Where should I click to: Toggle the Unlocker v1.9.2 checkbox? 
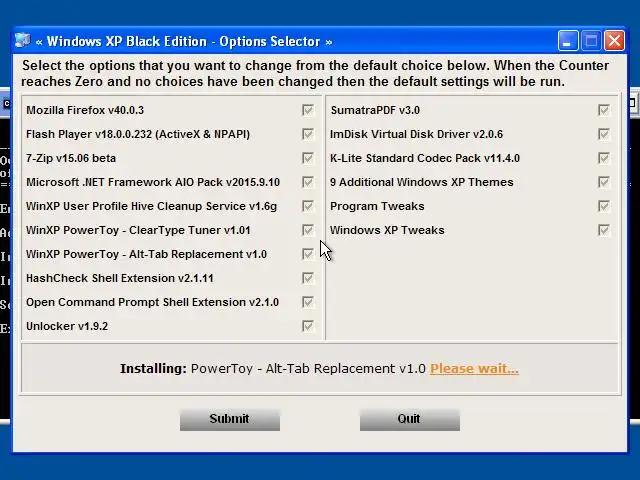pyautogui.click(x=308, y=326)
